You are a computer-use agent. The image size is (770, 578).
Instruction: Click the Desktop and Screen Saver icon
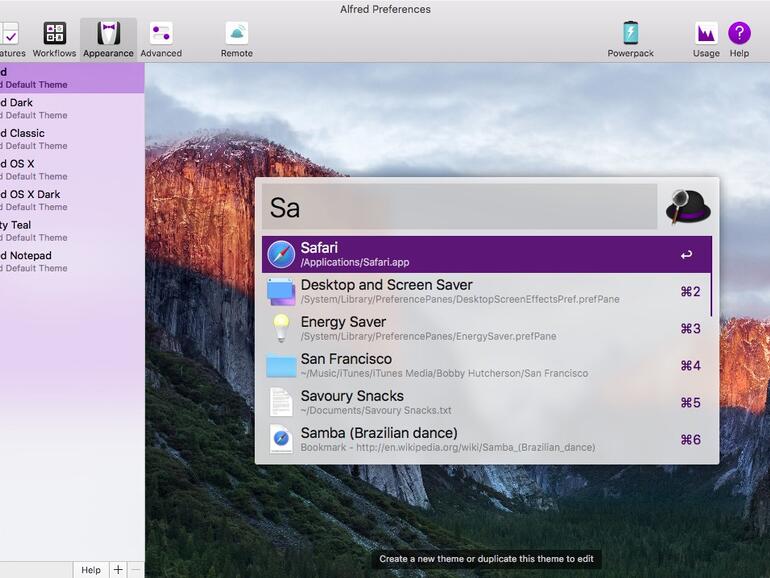tap(281, 292)
